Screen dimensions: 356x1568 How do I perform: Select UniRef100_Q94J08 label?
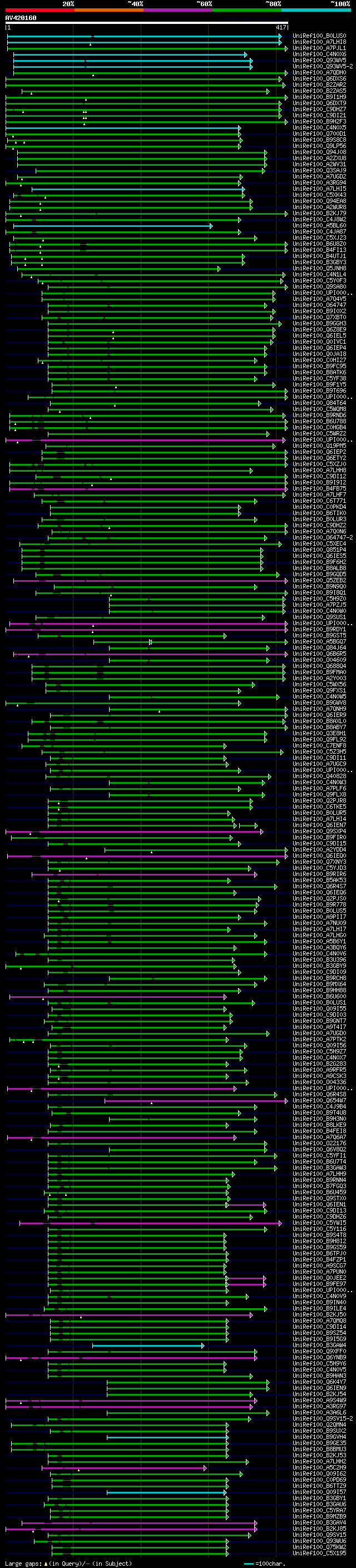[x=319, y=153]
